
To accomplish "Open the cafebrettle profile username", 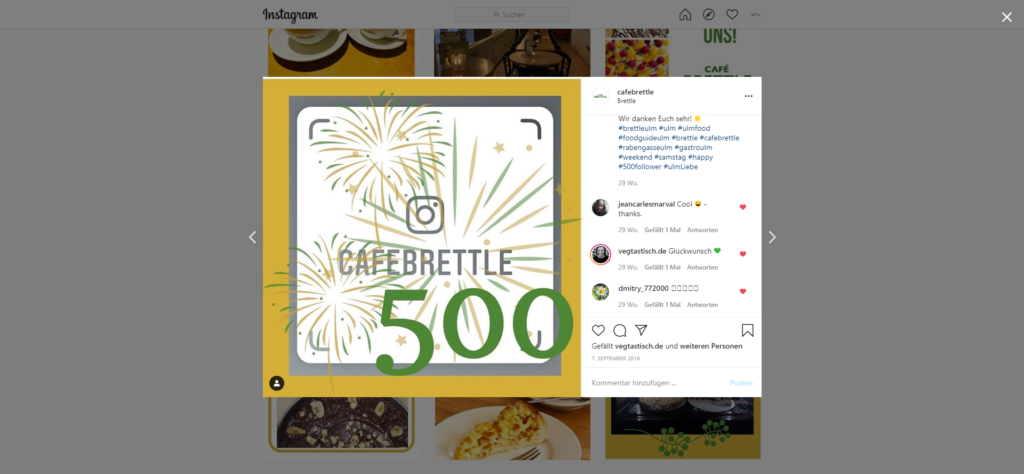I will [635, 92].
